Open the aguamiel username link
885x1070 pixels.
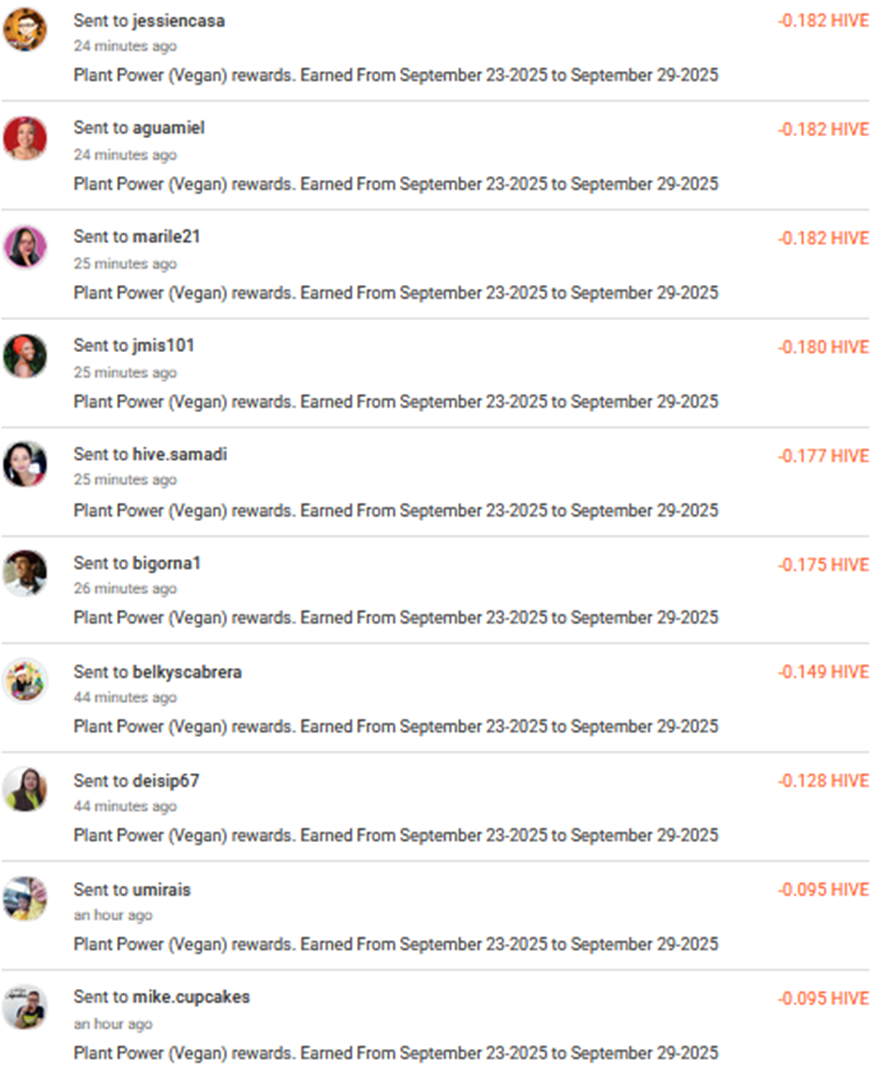(x=168, y=128)
